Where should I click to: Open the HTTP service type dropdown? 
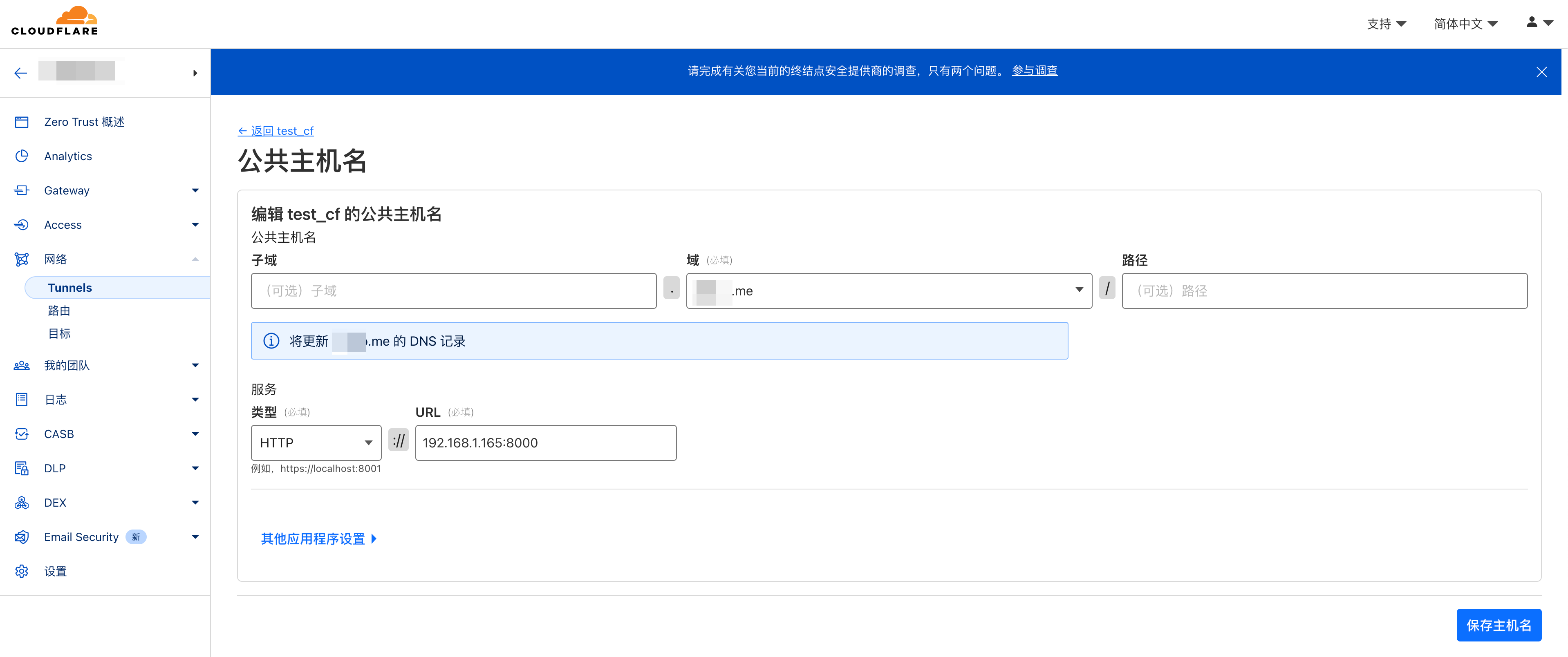pos(316,443)
